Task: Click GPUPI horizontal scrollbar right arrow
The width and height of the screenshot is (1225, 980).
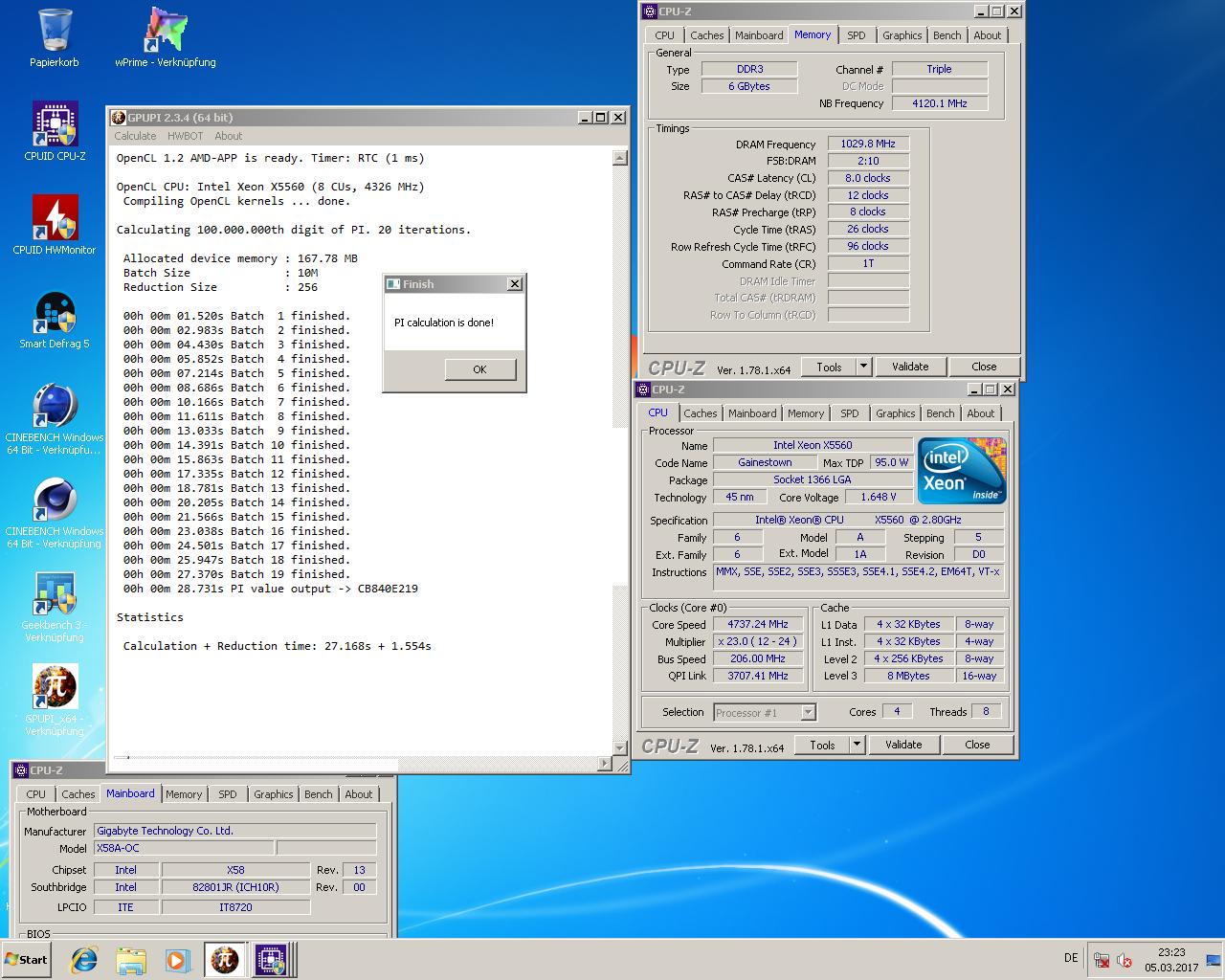Action: [x=605, y=763]
